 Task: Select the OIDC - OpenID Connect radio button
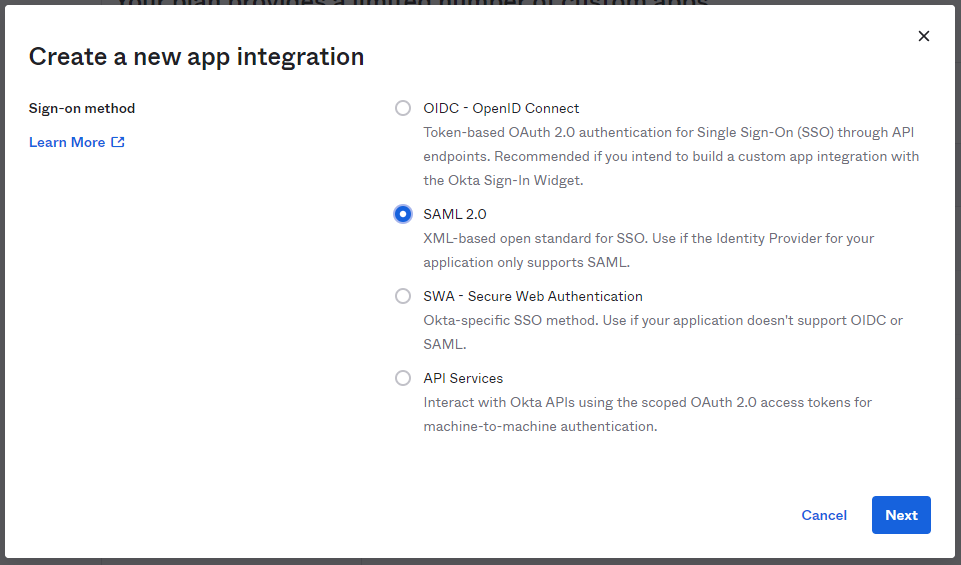click(403, 108)
